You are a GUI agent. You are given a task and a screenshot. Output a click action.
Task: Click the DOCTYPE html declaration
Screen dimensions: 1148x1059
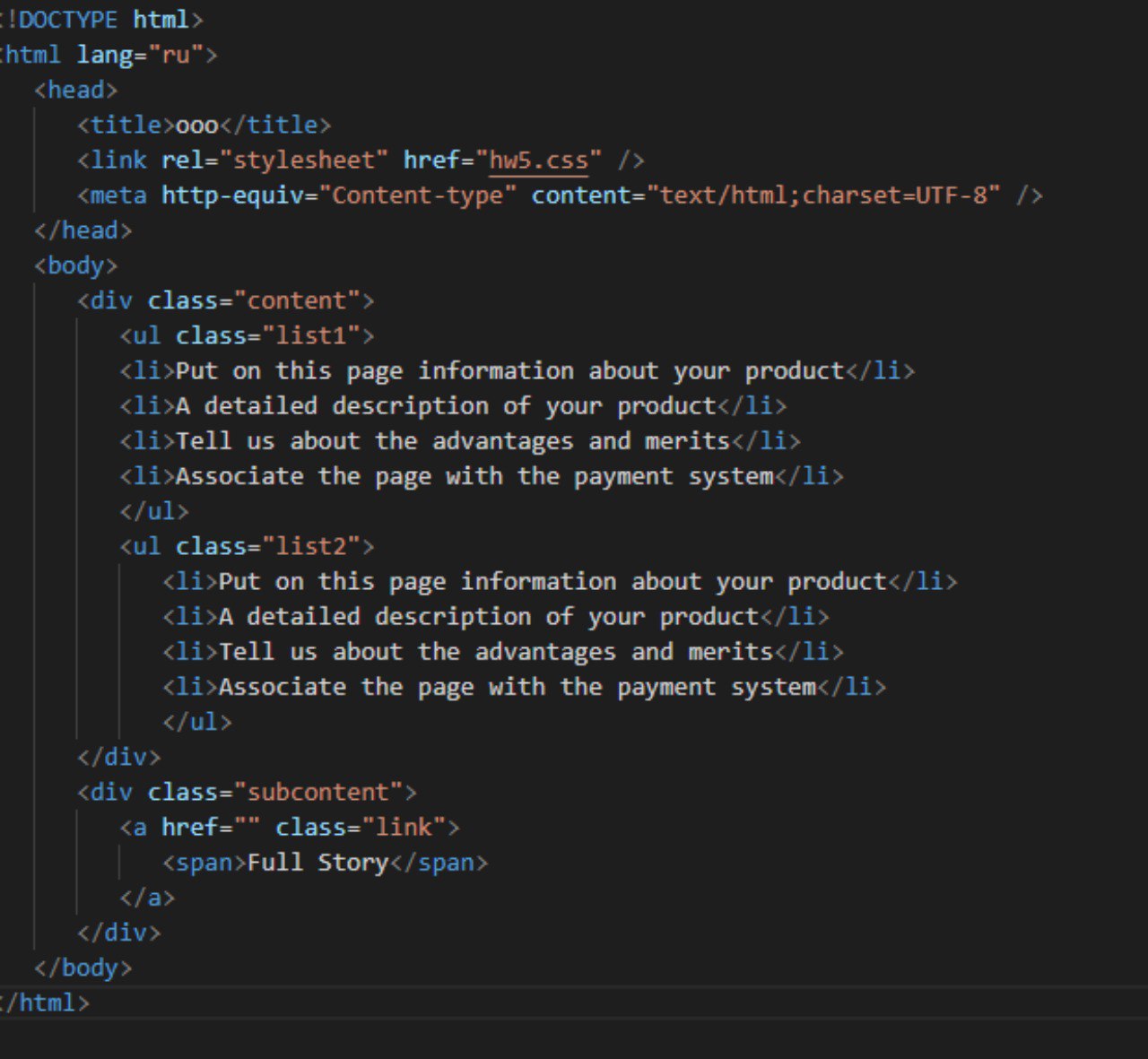(x=101, y=19)
